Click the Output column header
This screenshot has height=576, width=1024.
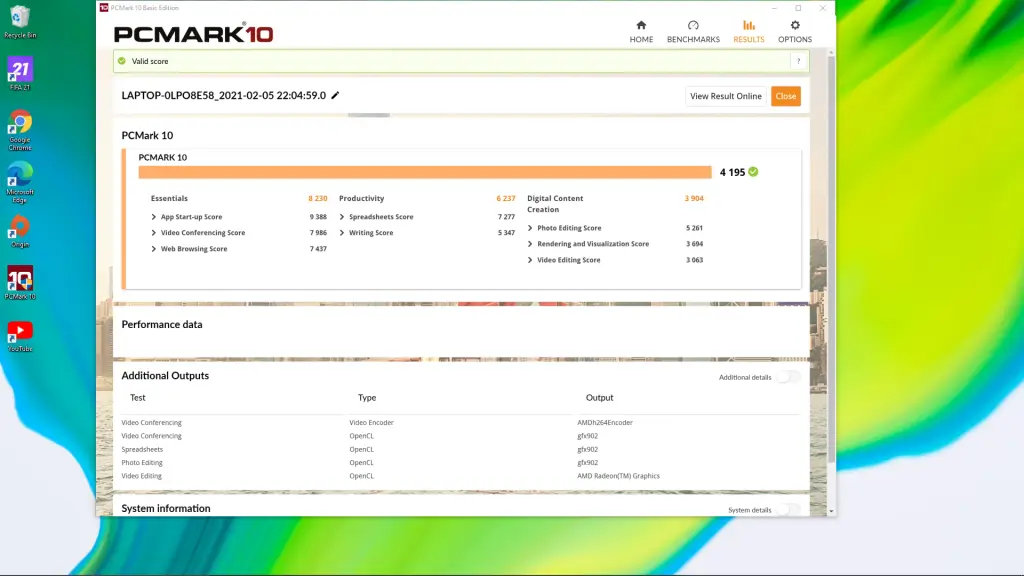(x=600, y=398)
